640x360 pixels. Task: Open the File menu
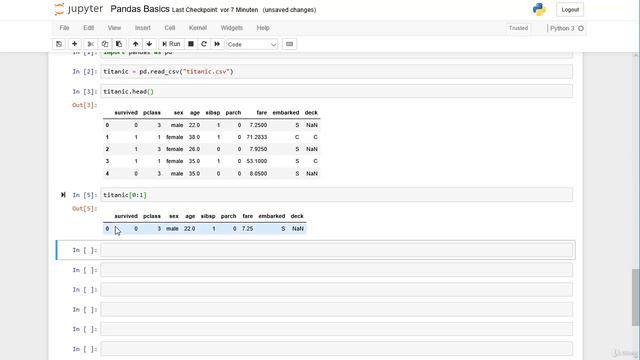pos(64,28)
